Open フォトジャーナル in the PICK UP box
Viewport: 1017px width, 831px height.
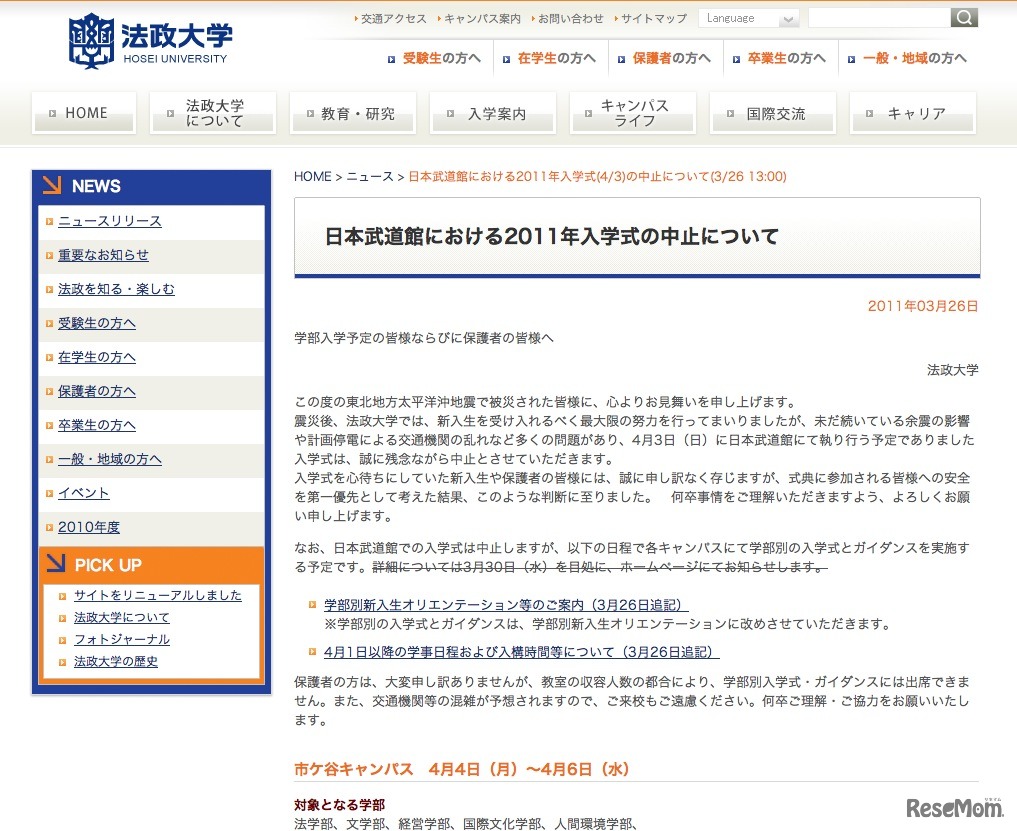(x=121, y=640)
